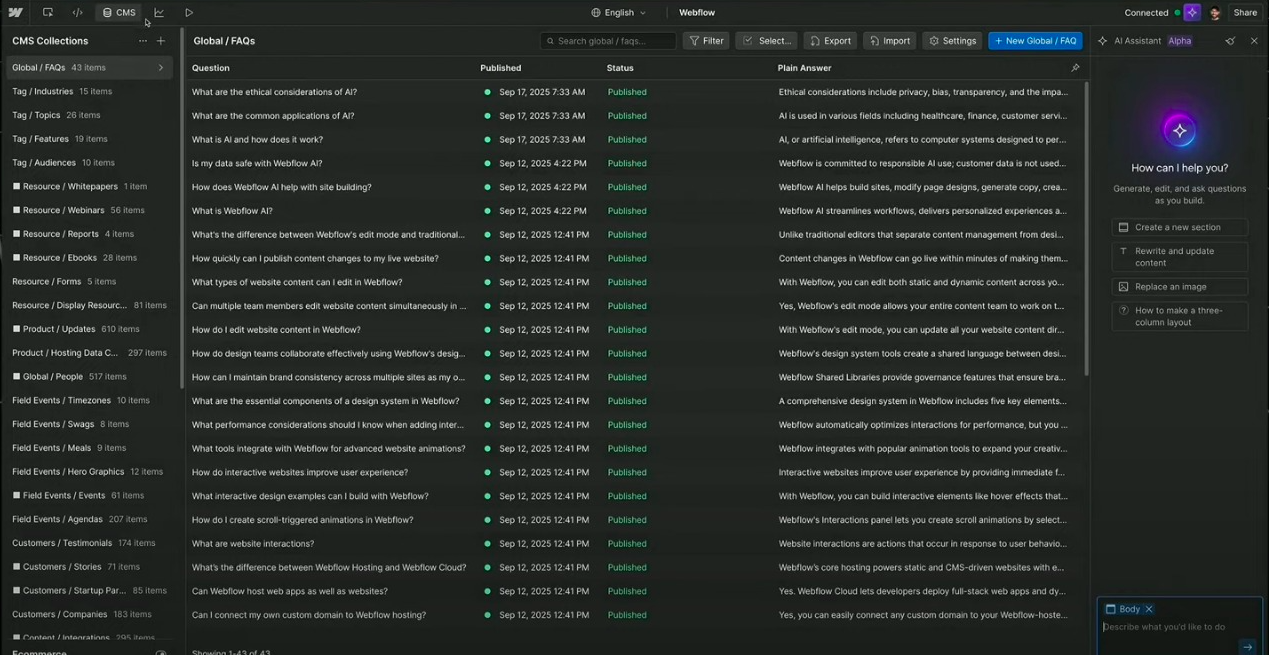Open Tag / Features collection
Screen dimensions: 1269x655
(89, 139)
